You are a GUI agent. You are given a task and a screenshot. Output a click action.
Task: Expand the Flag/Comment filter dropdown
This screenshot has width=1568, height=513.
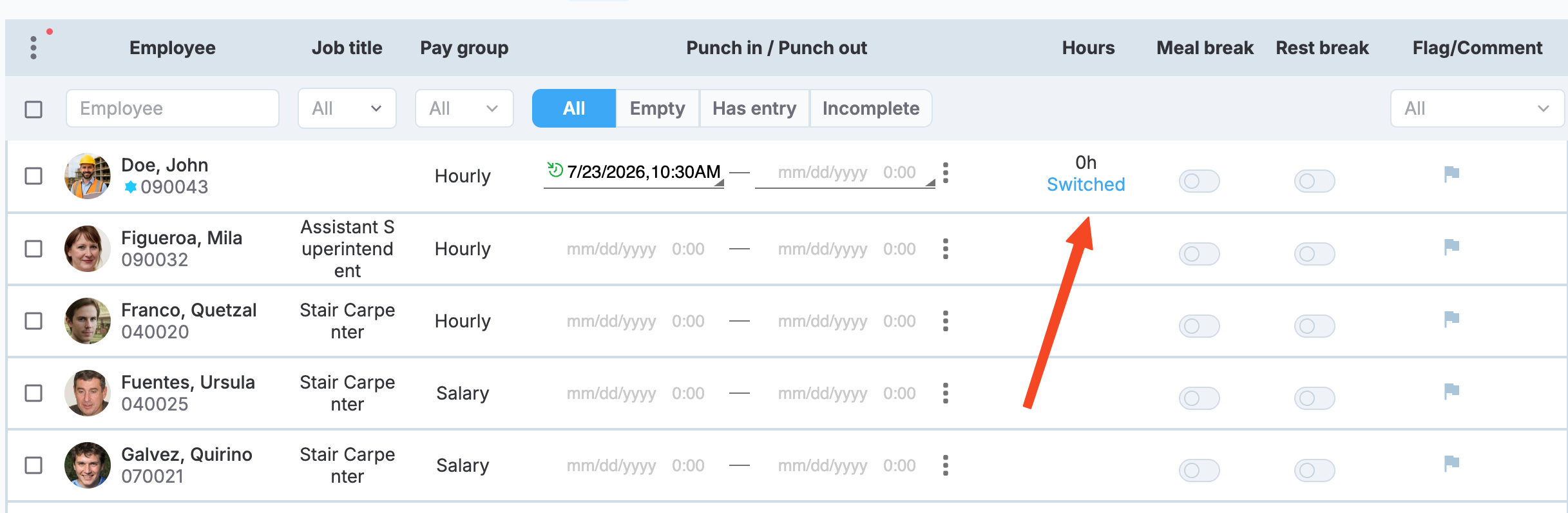(x=1477, y=108)
